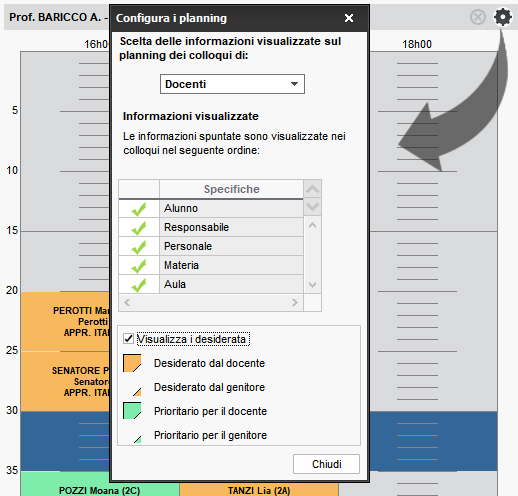Click the Chiudi button
Viewport: 518px width, 496px height.
pyautogui.click(x=326, y=464)
